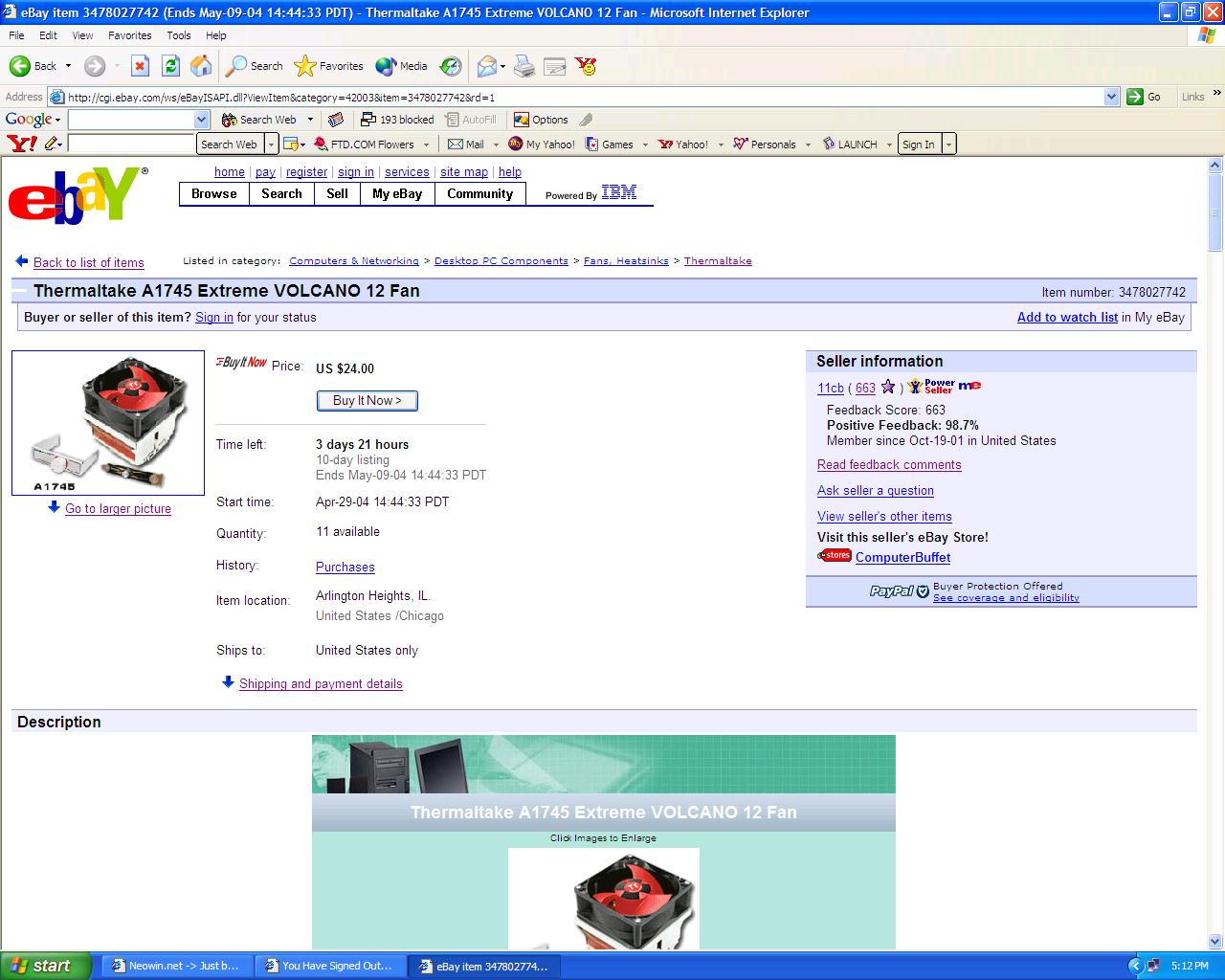Viewport: 1225px width, 980px height.
Task: Refresh the page in Internet Explorer
Action: coord(170,66)
